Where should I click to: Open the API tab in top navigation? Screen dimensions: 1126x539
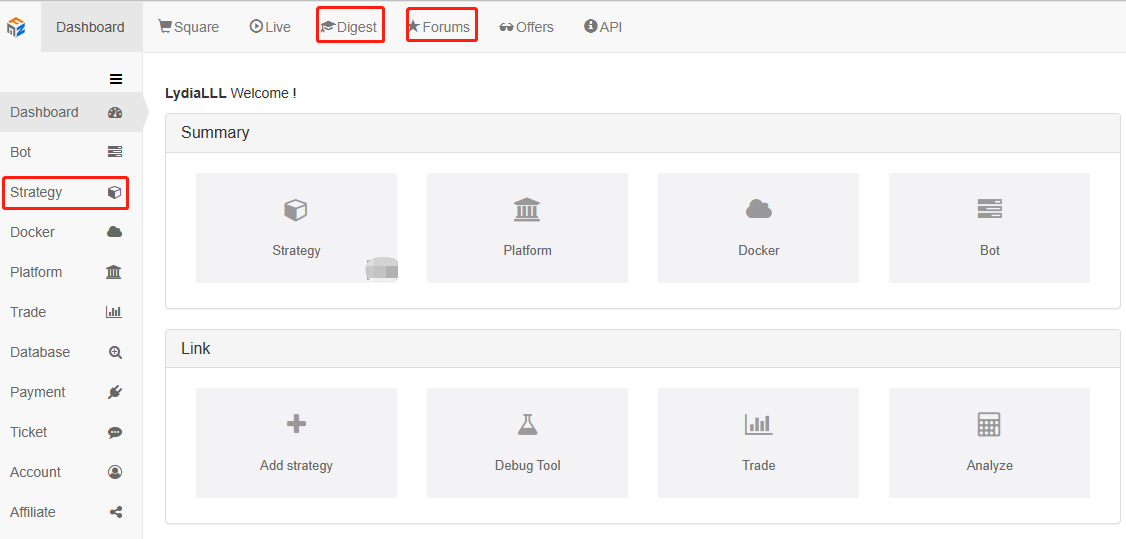click(x=603, y=27)
